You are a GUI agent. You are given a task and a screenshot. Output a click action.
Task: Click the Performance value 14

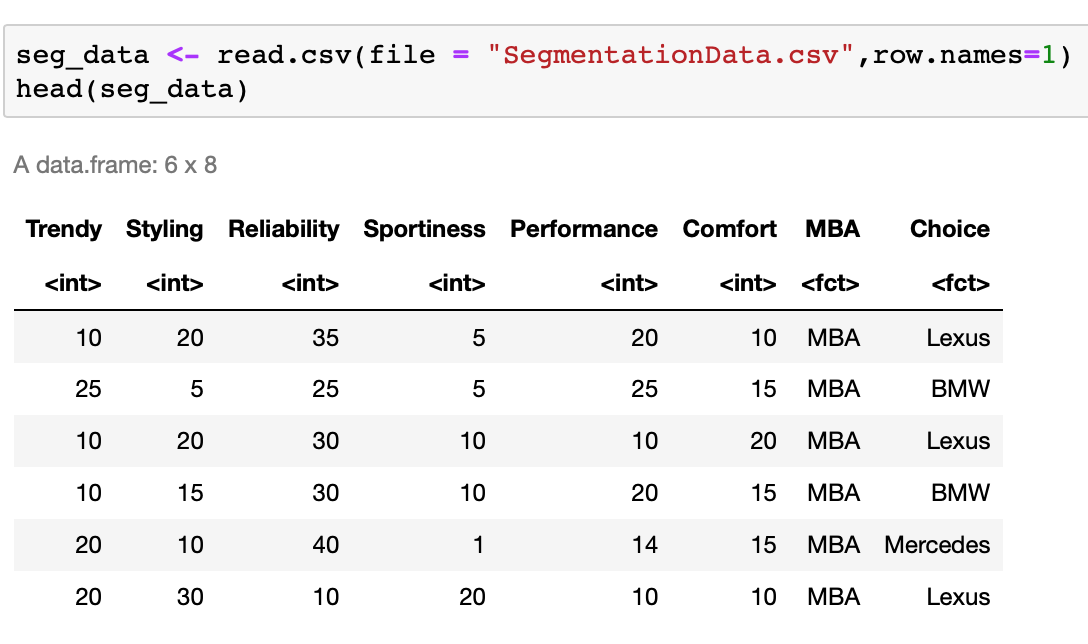pos(644,545)
